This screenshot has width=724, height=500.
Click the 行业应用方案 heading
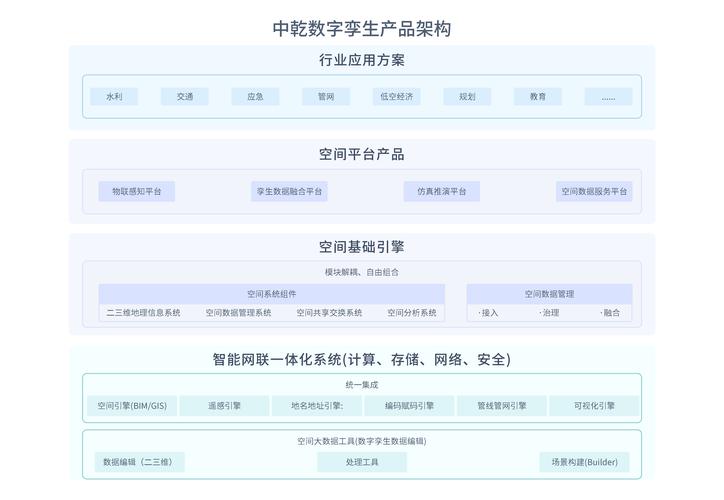pos(362,60)
